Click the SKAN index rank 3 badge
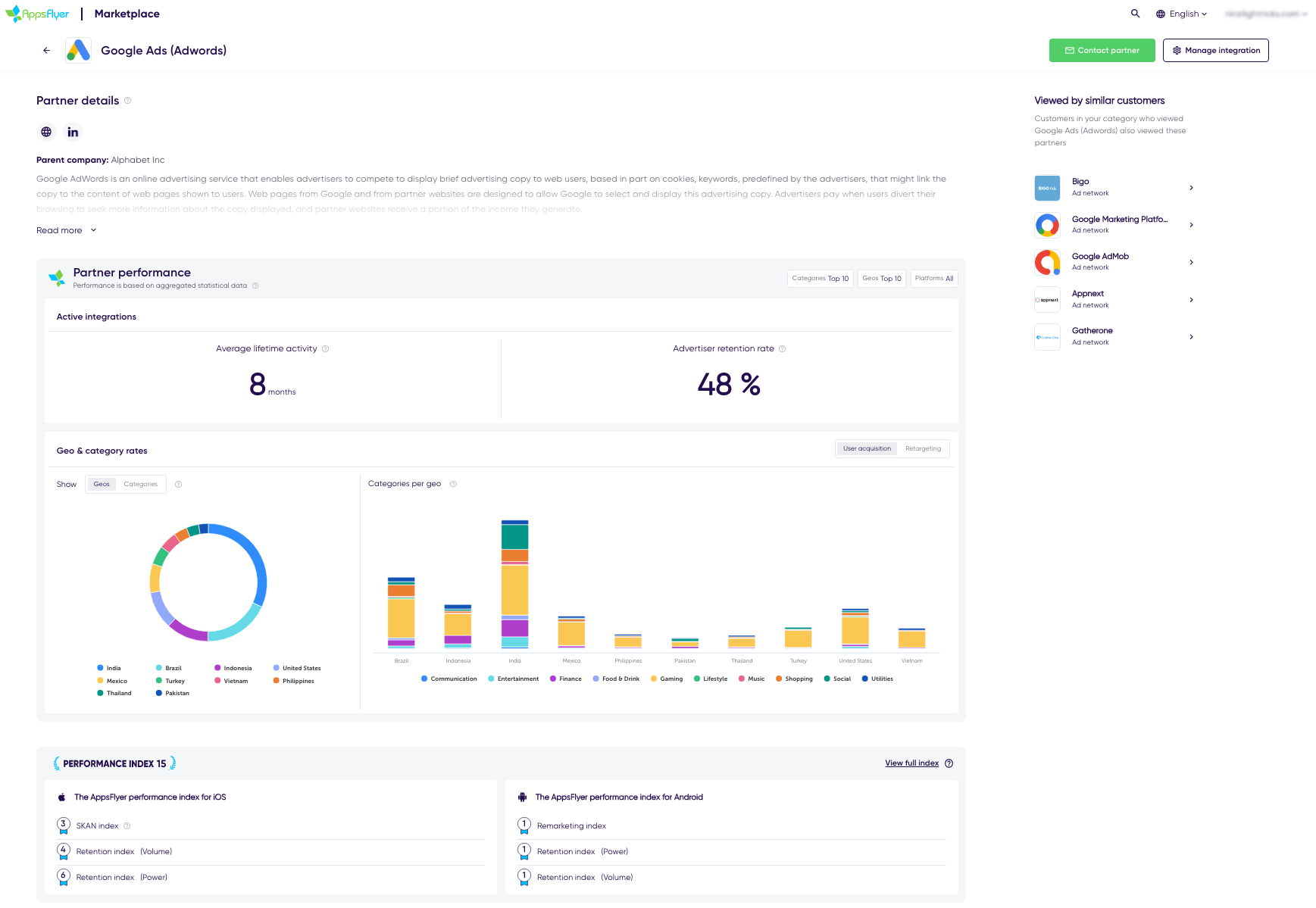This screenshot has width=1316, height=908. click(x=64, y=825)
